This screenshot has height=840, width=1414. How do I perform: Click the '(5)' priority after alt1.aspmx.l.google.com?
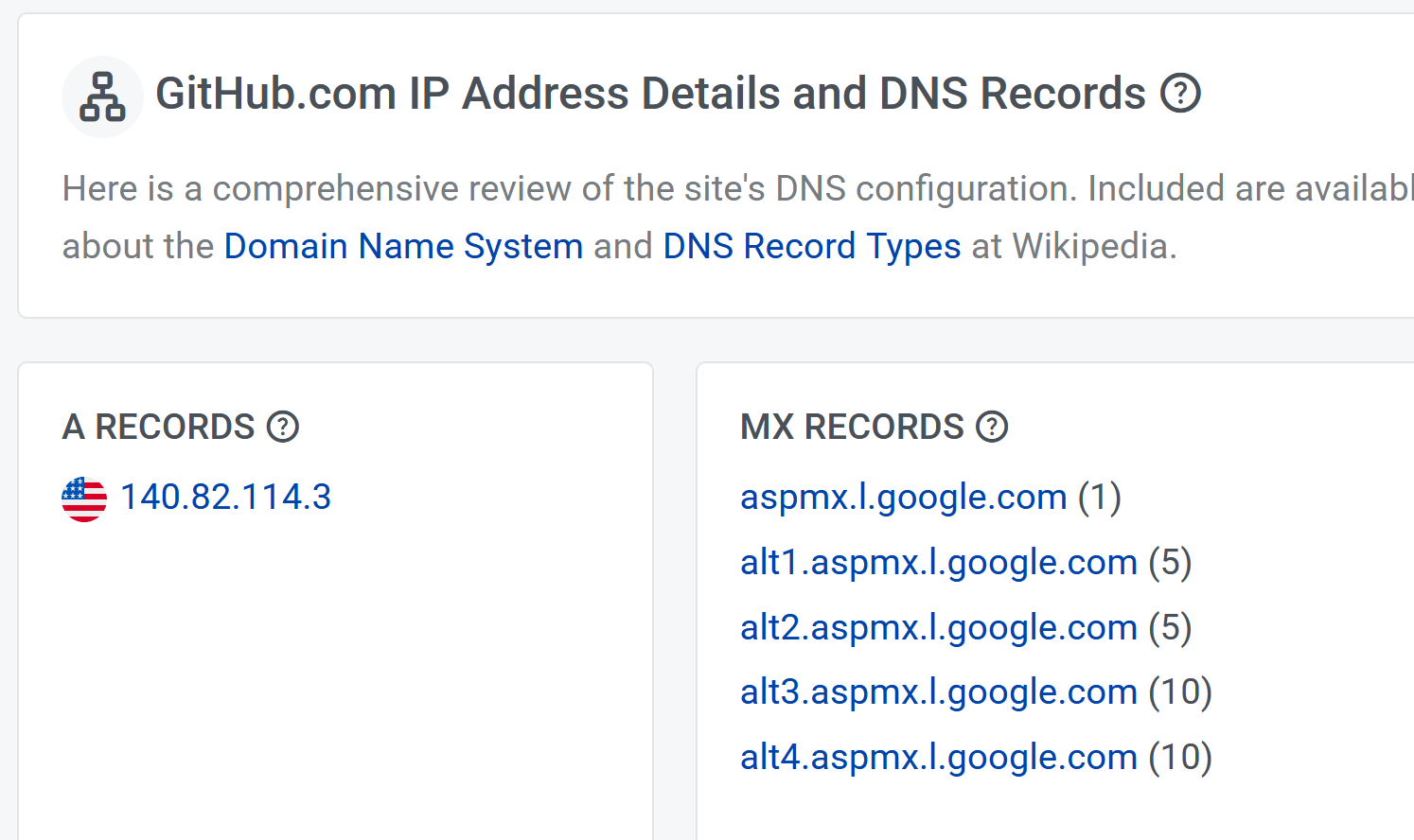(x=1170, y=562)
